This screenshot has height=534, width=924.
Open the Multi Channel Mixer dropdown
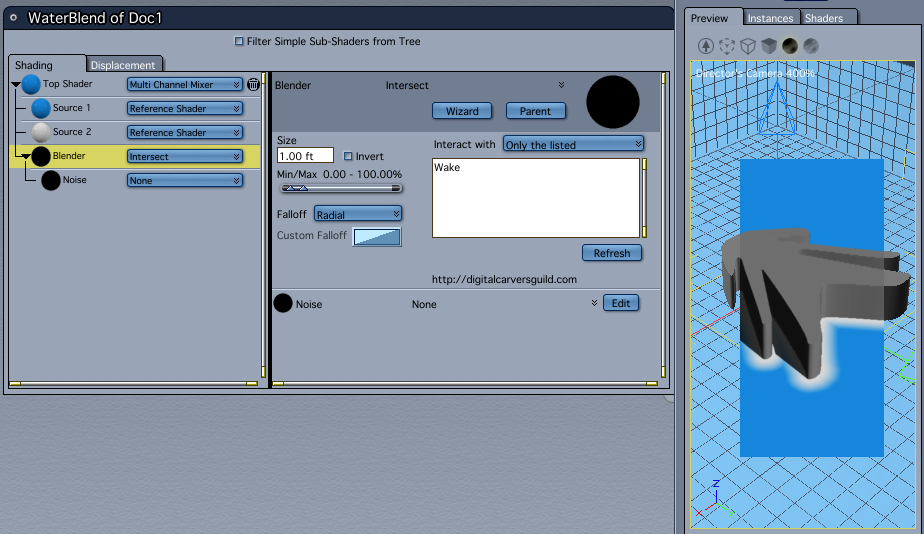click(x=185, y=85)
